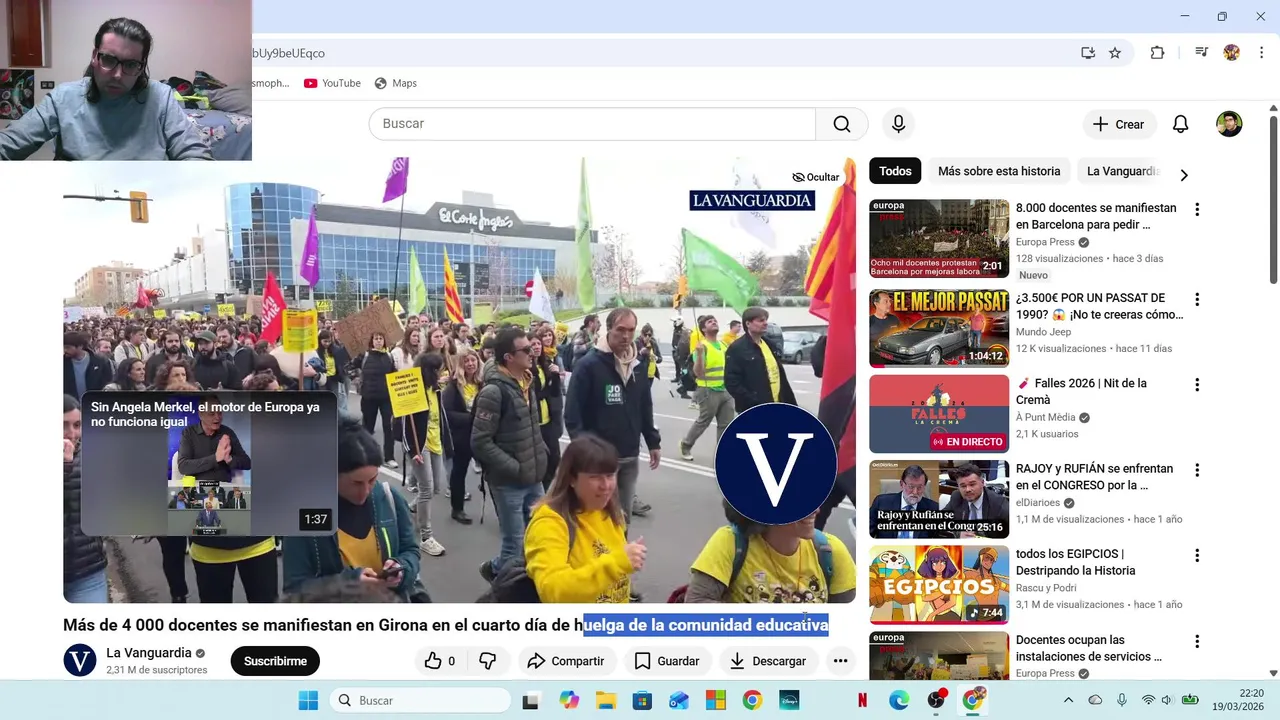The width and height of the screenshot is (1280, 720).
Task: Bookmark this page with the star icon
Action: 1115,53
